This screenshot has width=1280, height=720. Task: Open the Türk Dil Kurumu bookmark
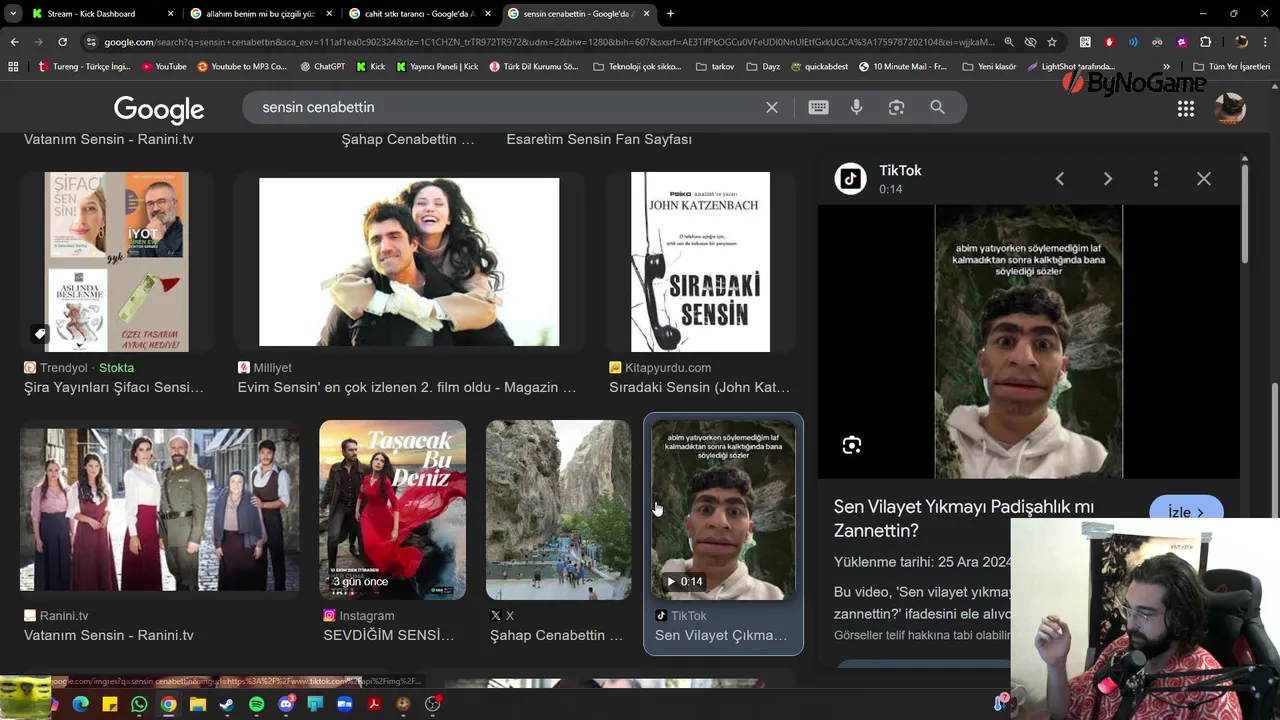534,67
